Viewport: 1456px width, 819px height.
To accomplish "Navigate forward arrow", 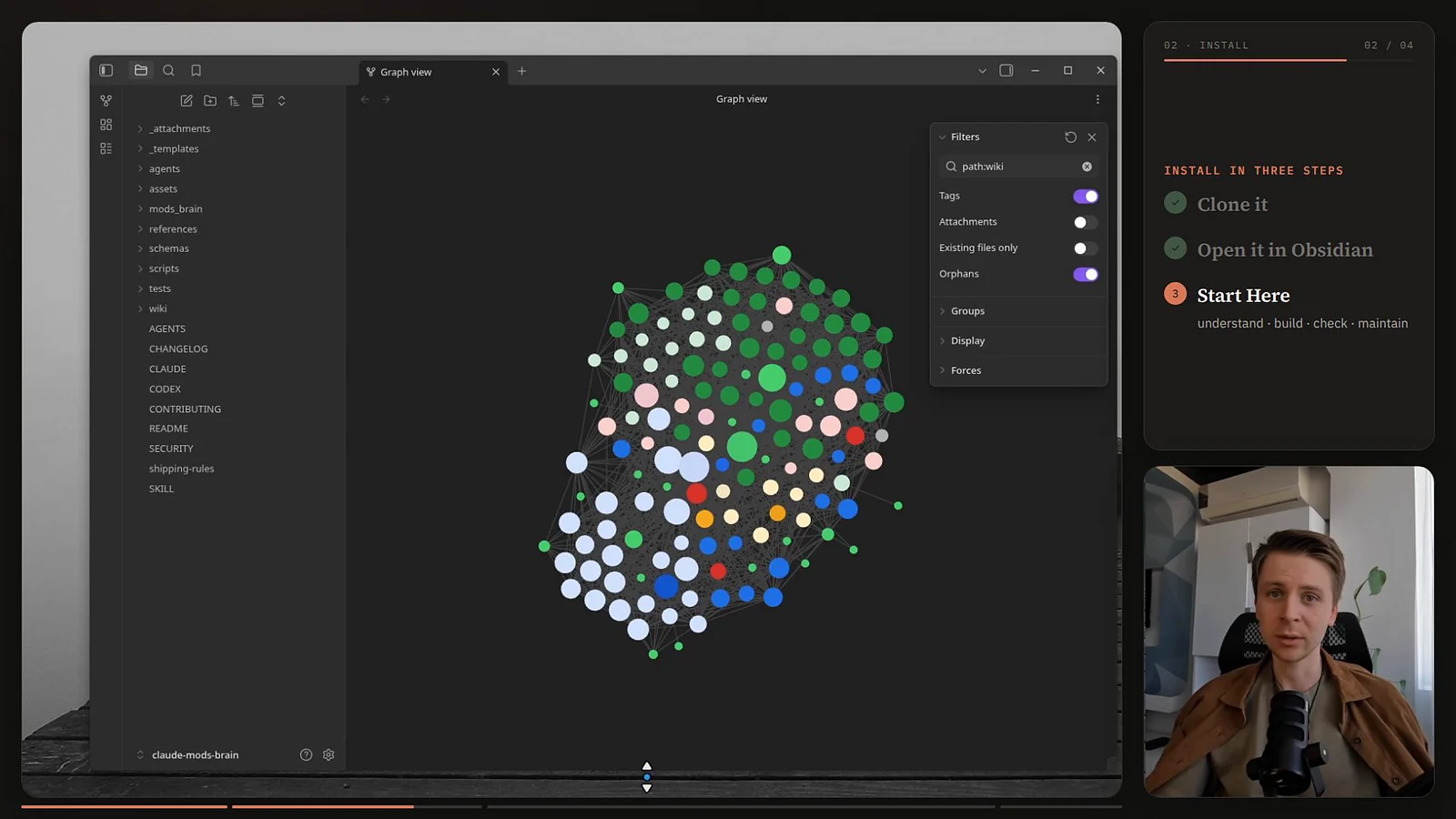I will pos(386,99).
